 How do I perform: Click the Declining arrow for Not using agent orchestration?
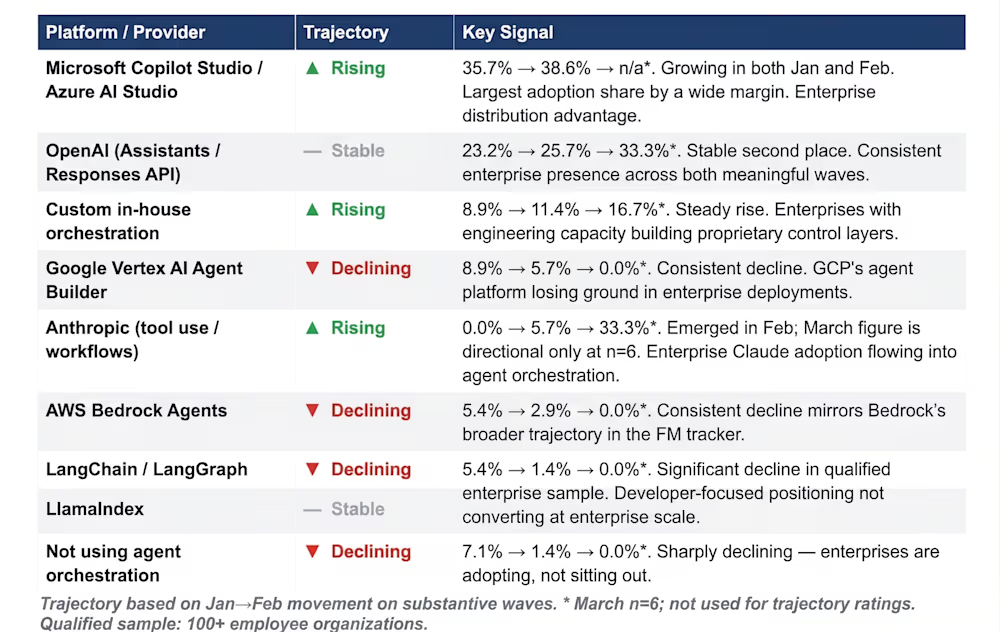(x=312, y=552)
